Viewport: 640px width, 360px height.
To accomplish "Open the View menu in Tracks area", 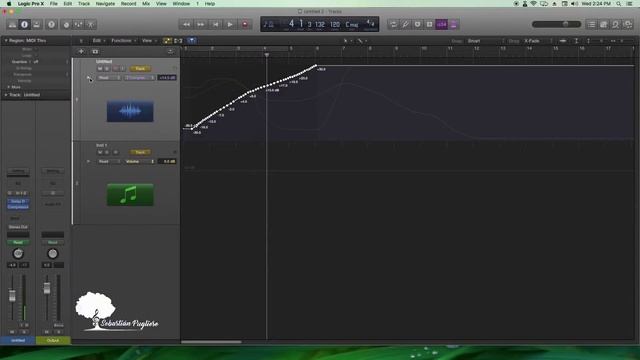I will point(149,41).
